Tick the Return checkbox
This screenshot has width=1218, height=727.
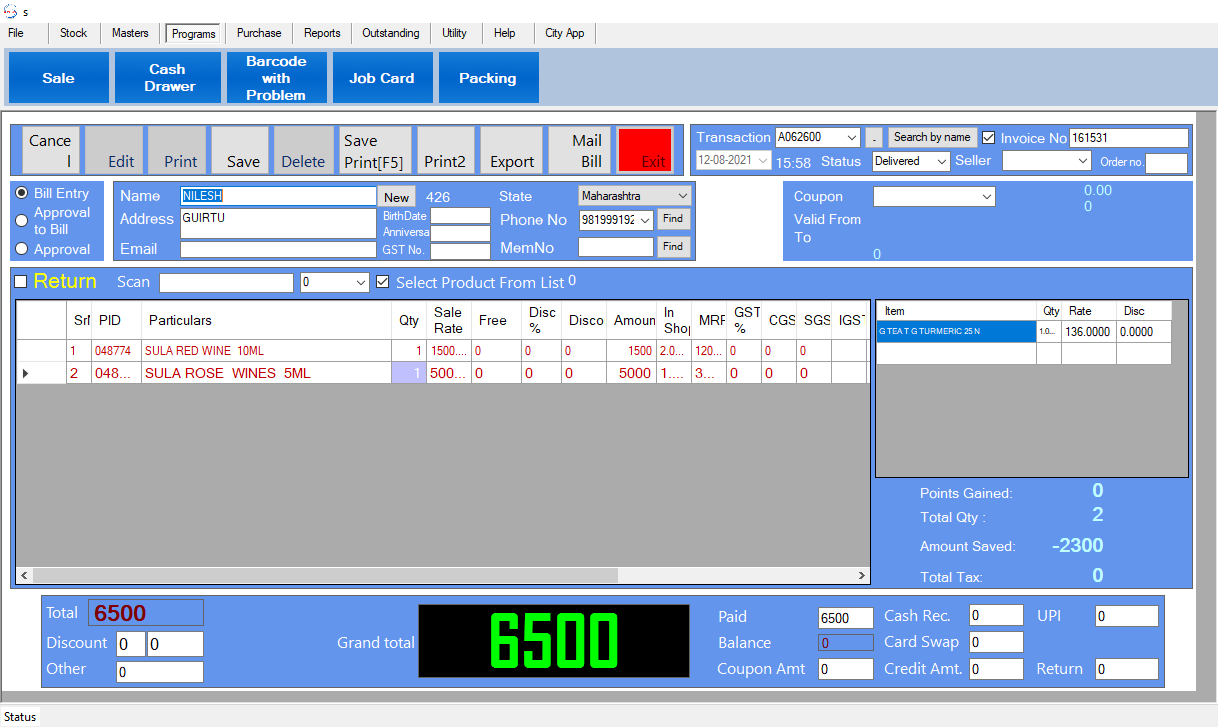tap(21, 282)
